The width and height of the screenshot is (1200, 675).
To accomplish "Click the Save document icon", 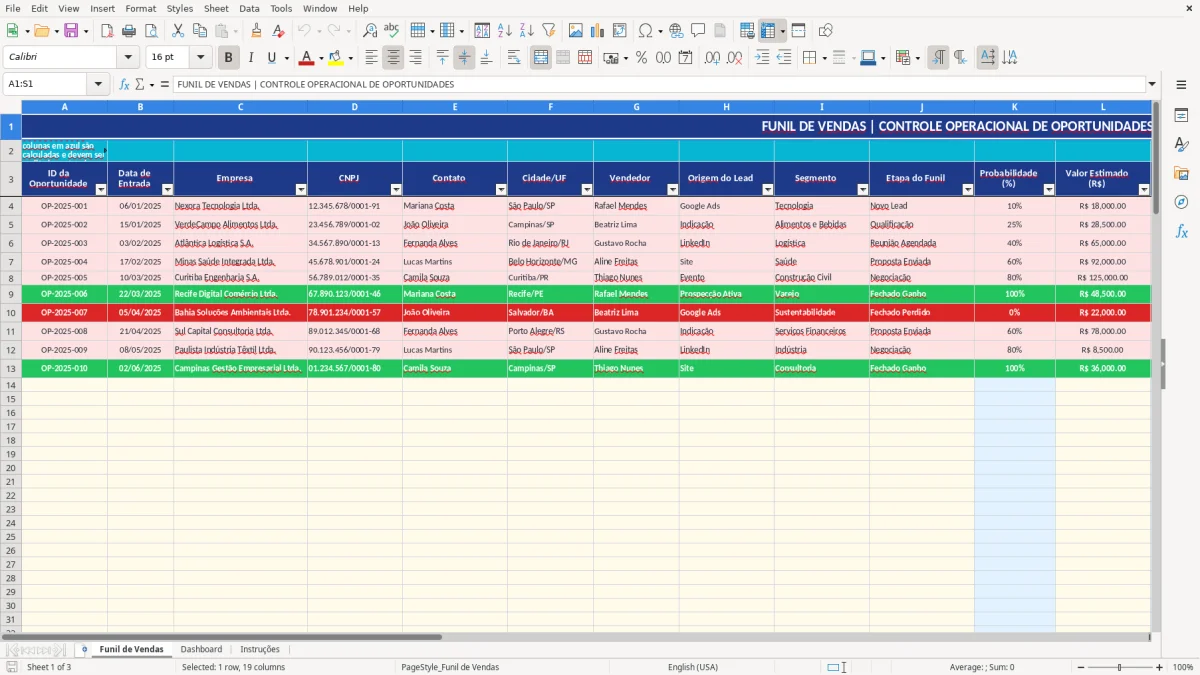I will [x=71, y=31].
